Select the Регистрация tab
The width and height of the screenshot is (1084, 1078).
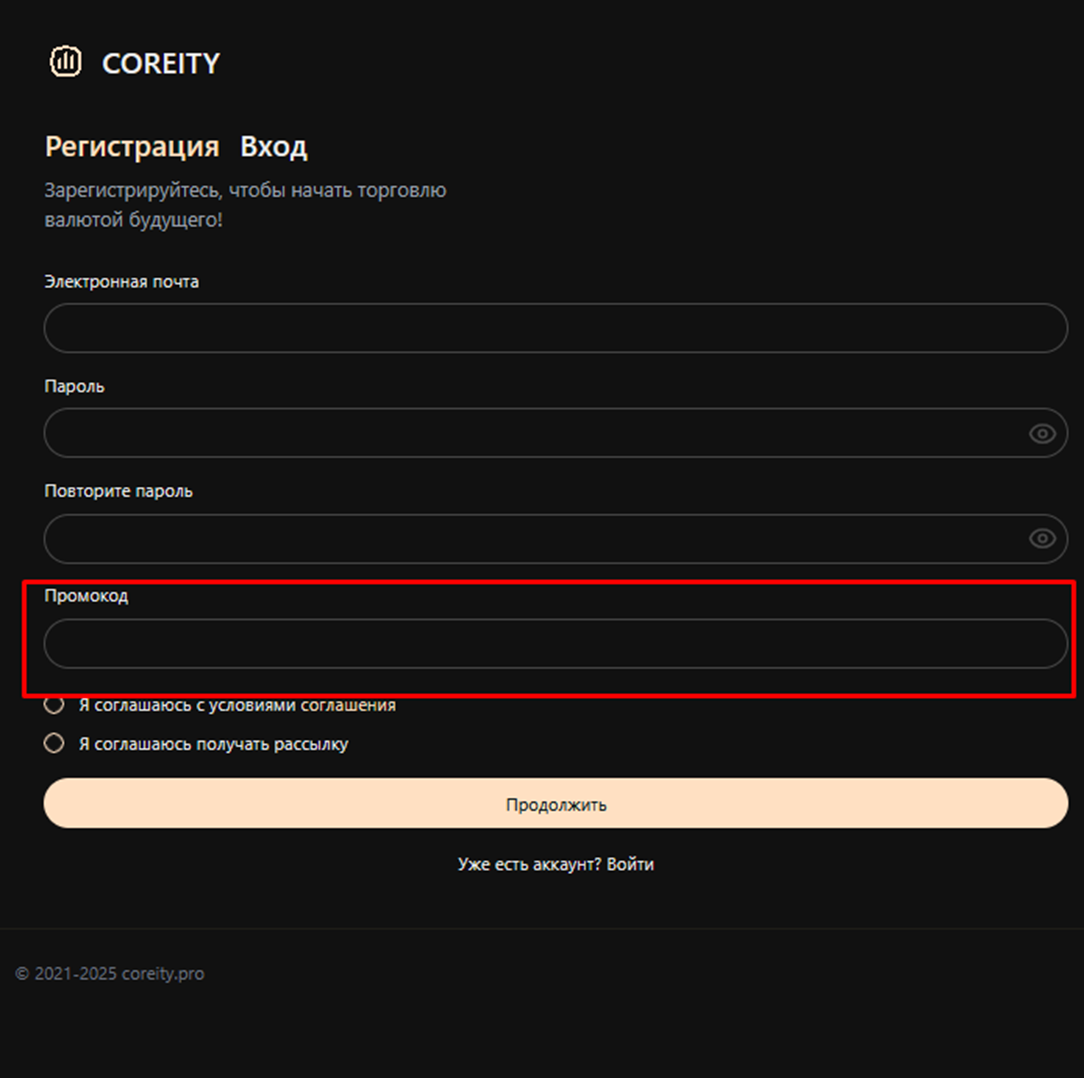pyautogui.click(x=132, y=147)
